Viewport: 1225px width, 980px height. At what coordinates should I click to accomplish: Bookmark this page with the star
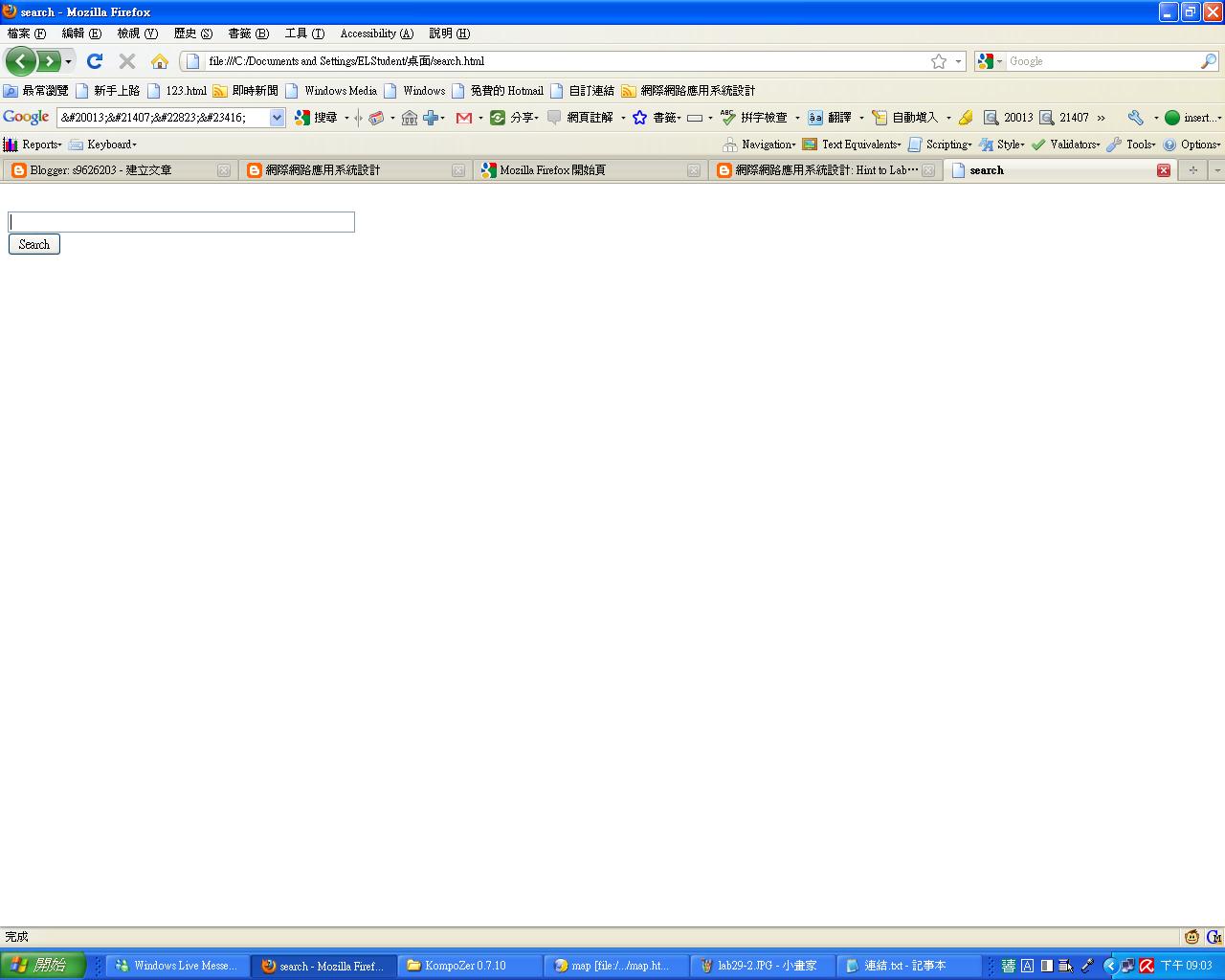[x=939, y=61]
